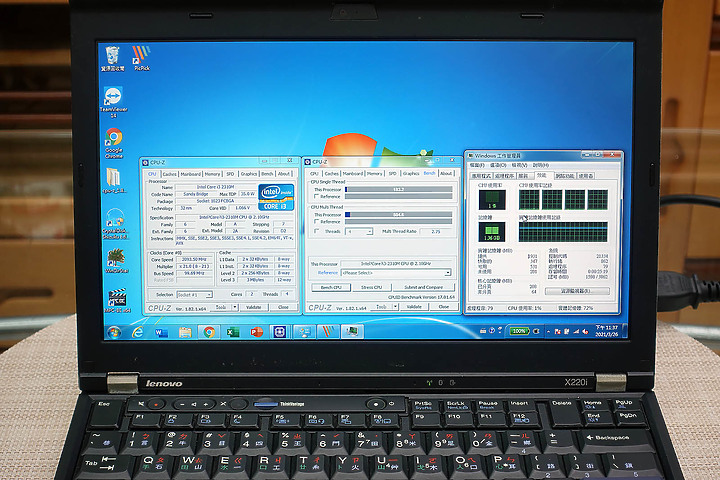The height and width of the screenshot is (480, 720).
Task: Open Graphics tab in left CPU-Z
Action: pyautogui.click(x=248, y=174)
